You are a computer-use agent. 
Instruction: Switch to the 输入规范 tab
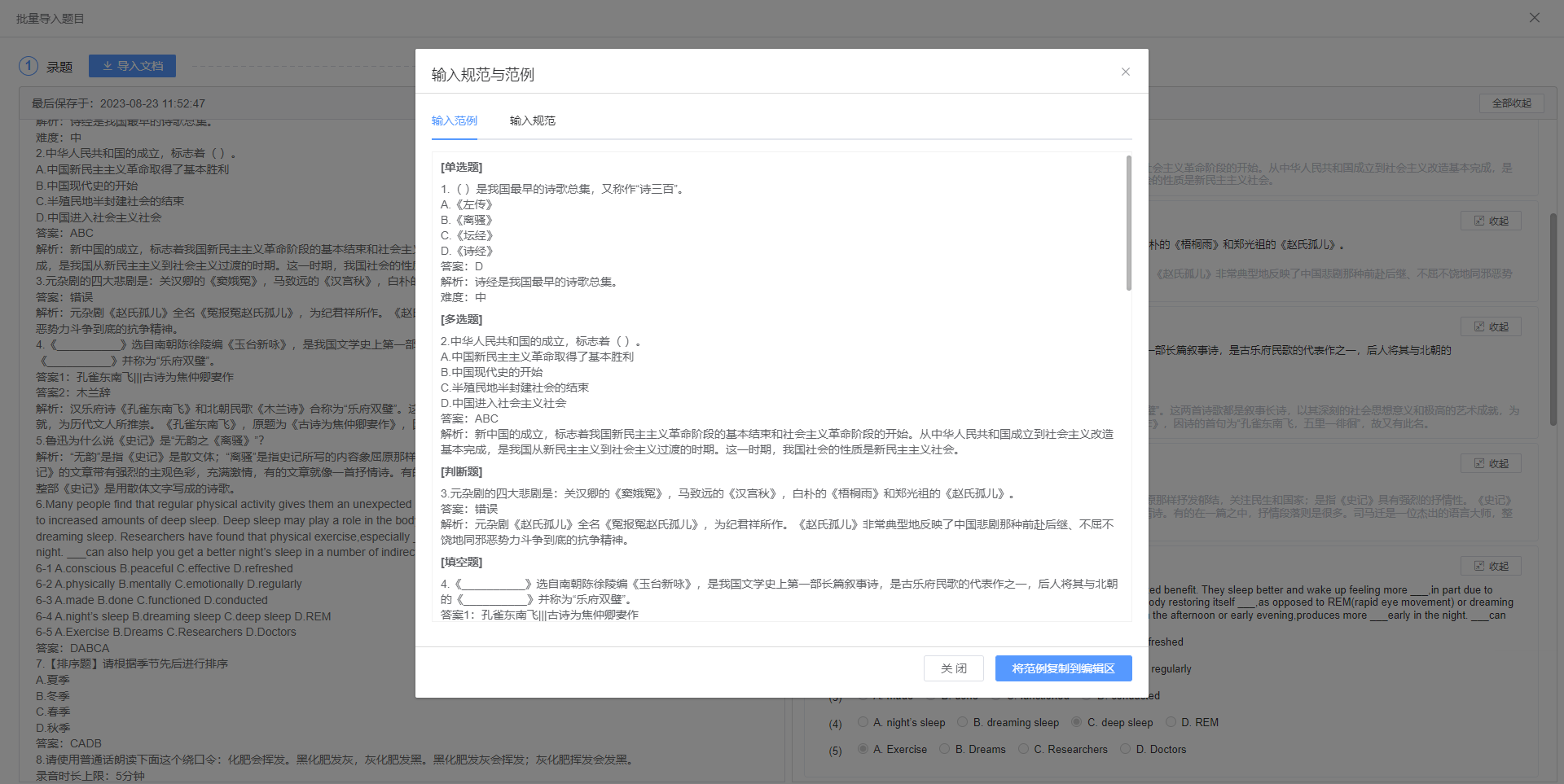pyautogui.click(x=532, y=120)
